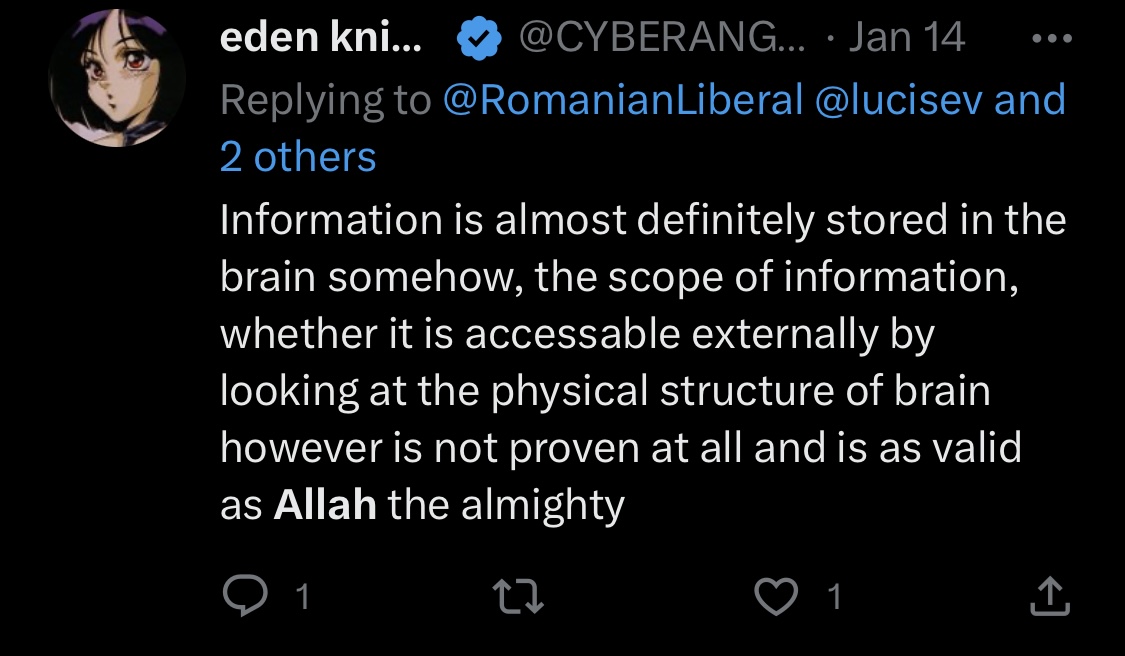Click the blue verified checkmark badge
The height and width of the screenshot is (656, 1125).
pyautogui.click(x=479, y=38)
